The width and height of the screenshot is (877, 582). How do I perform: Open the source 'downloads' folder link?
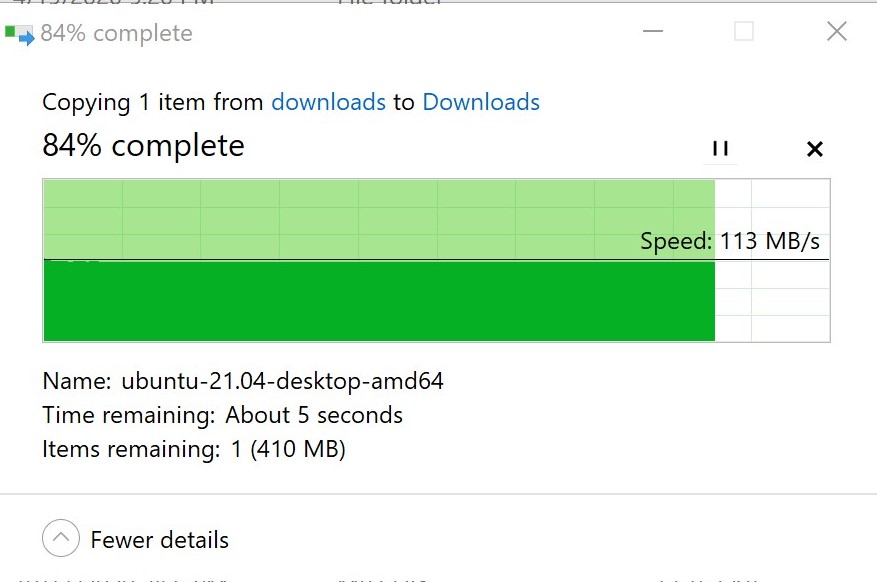(328, 102)
